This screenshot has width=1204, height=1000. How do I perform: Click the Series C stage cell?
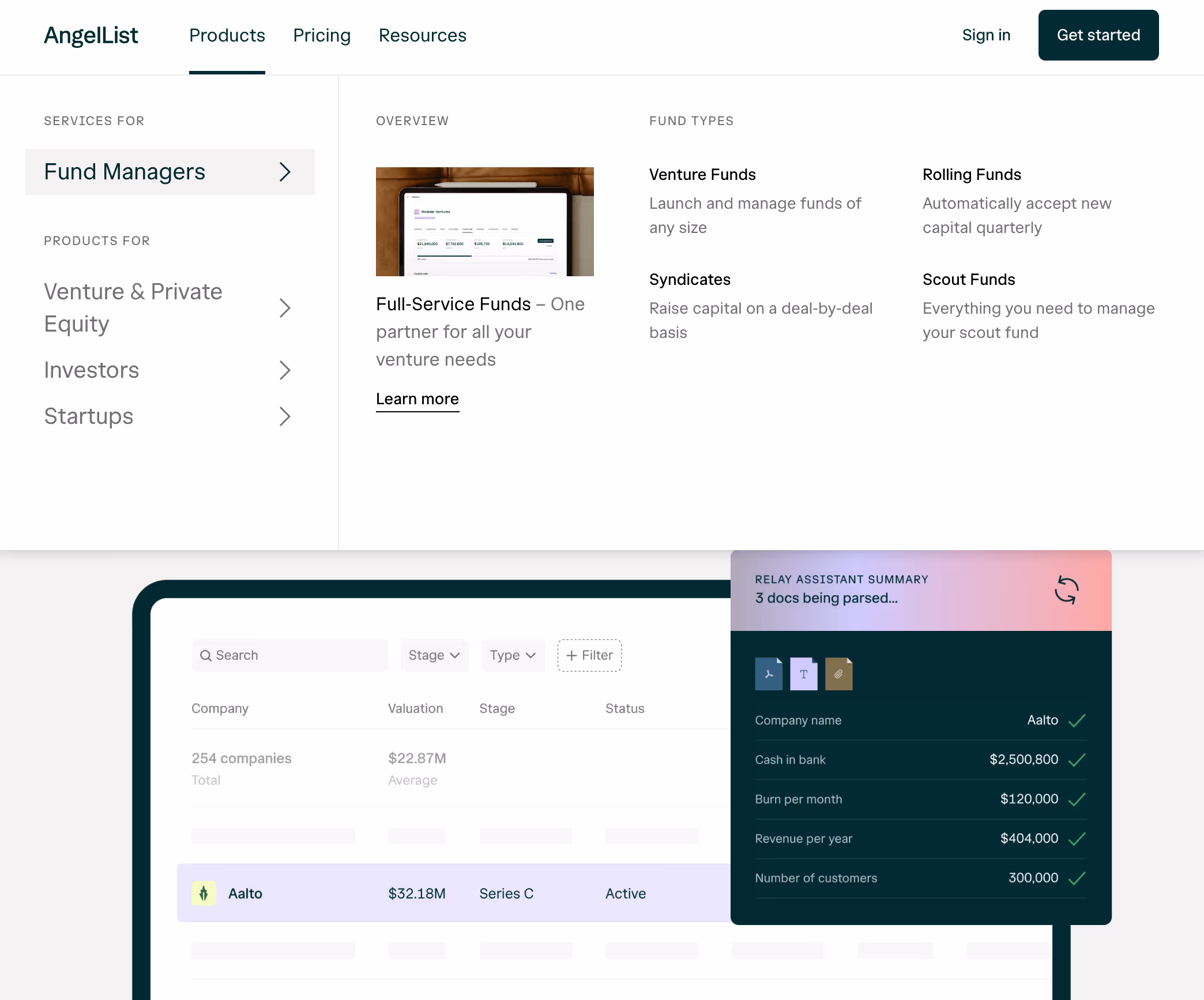click(506, 893)
